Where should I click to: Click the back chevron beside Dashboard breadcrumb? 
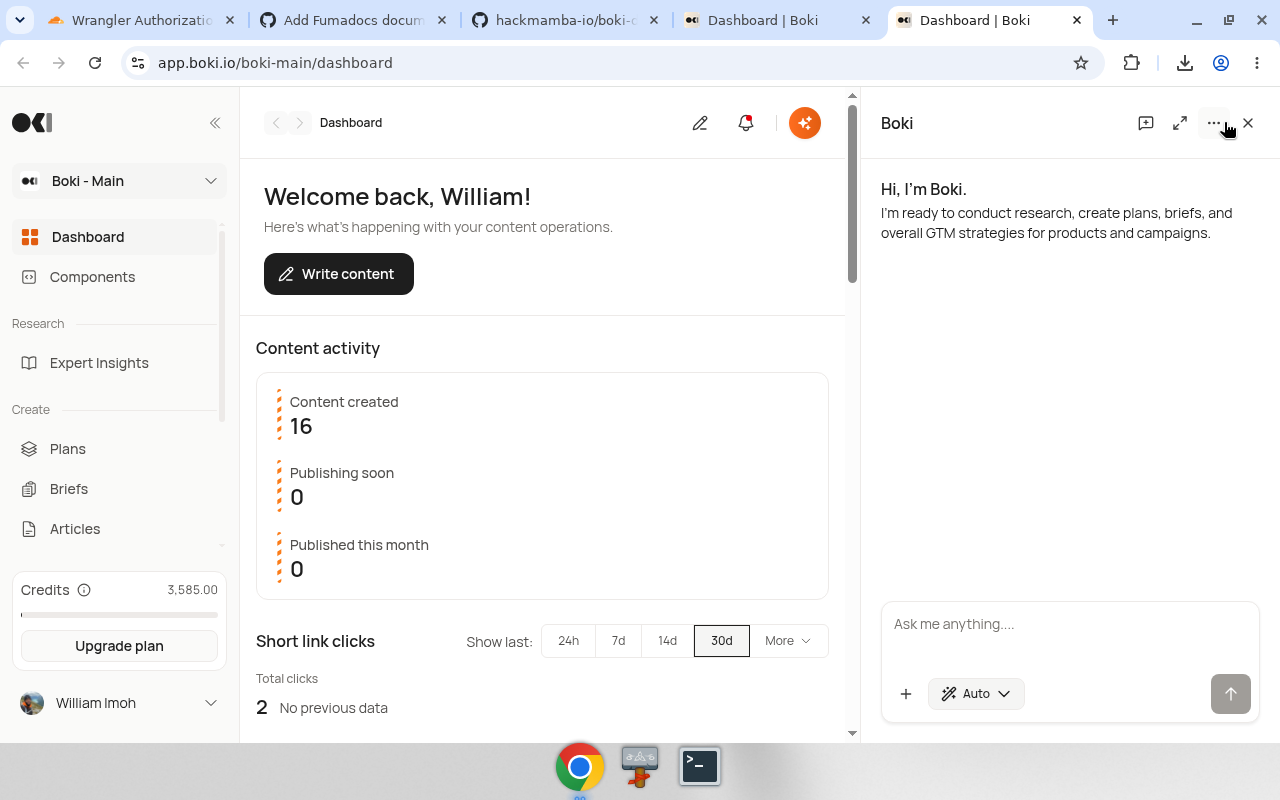click(x=276, y=123)
